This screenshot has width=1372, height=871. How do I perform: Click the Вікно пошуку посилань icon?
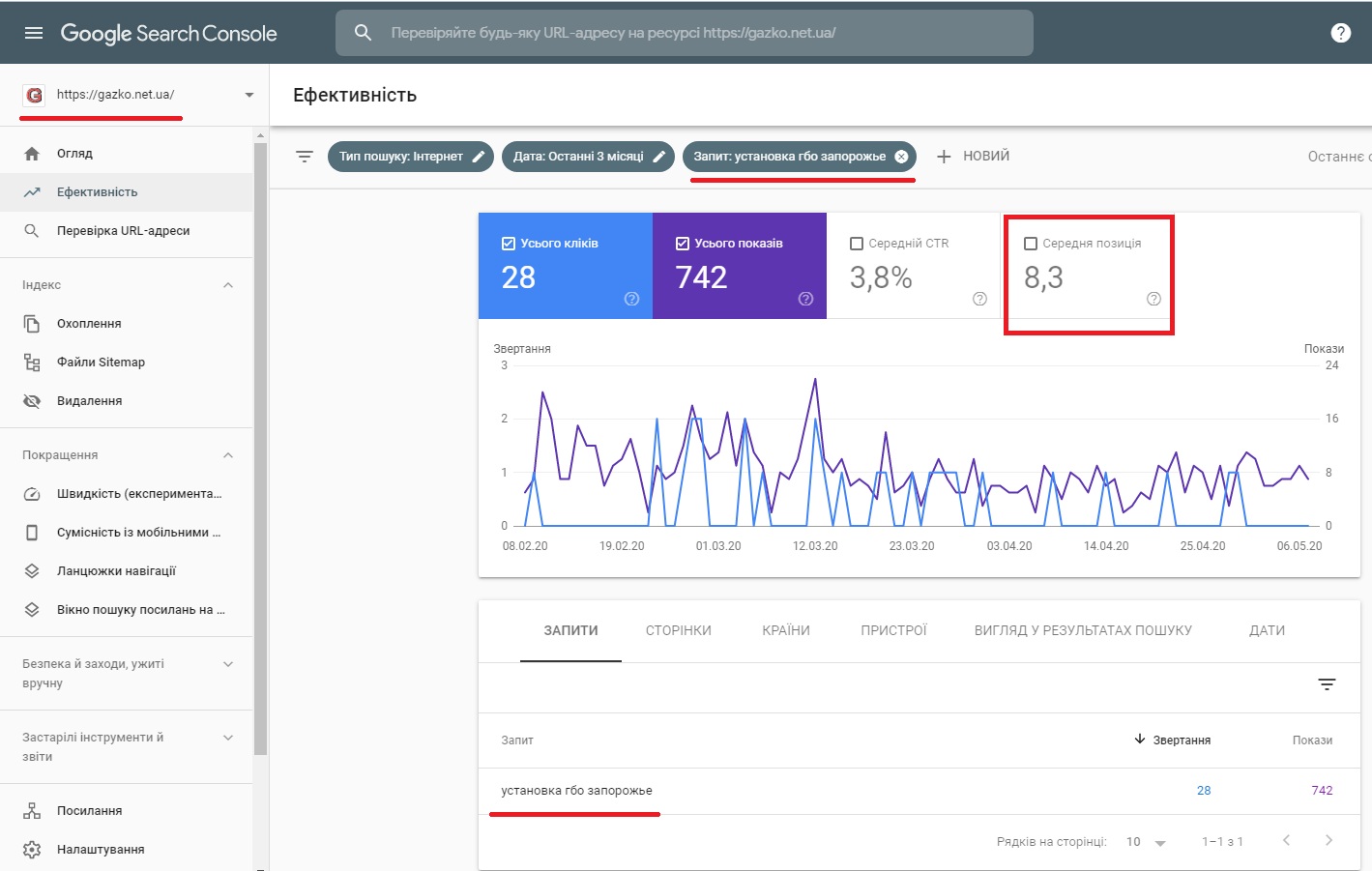(x=32, y=610)
